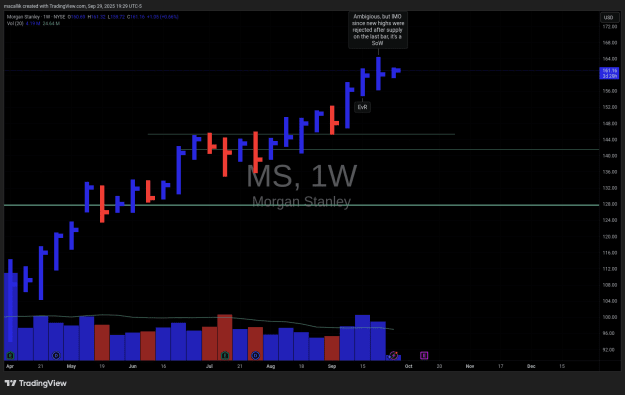This screenshot has width=625, height=395.
Task: Click the red lightning event marker
Action: (393, 355)
